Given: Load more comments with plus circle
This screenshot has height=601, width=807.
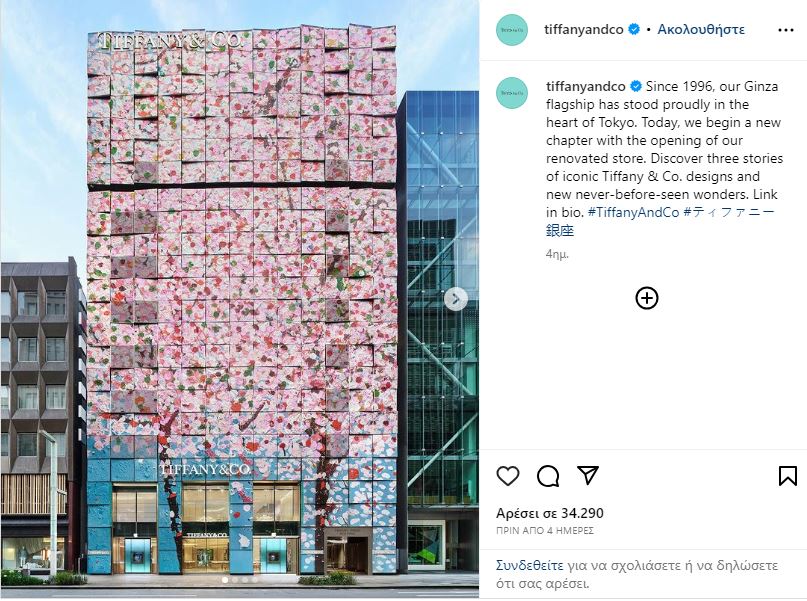Looking at the screenshot, I should point(646,298).
